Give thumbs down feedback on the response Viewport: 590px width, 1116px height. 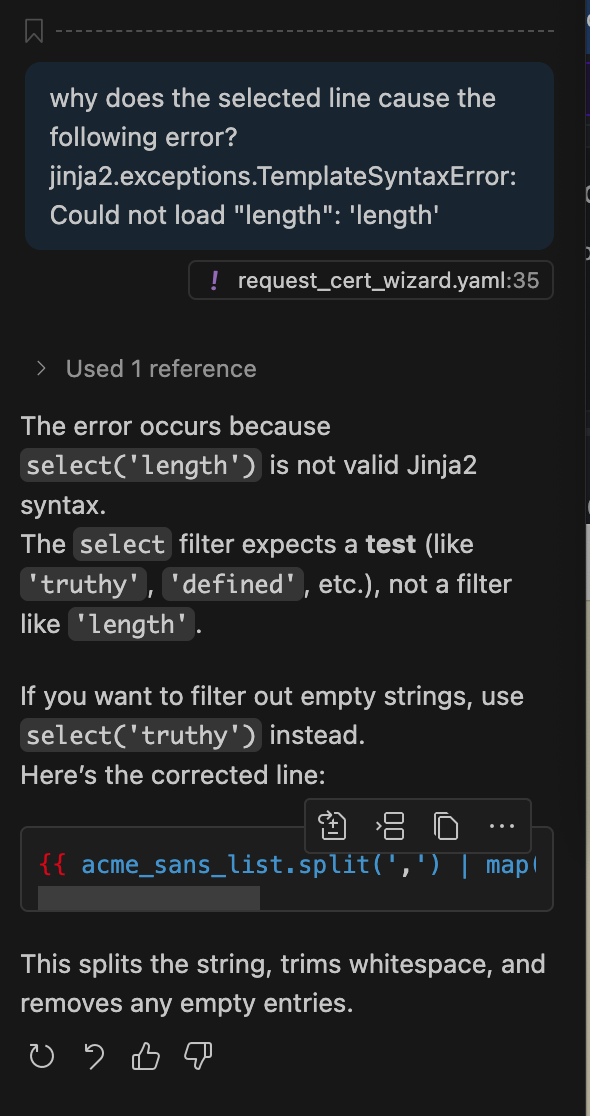[197, 1056]
